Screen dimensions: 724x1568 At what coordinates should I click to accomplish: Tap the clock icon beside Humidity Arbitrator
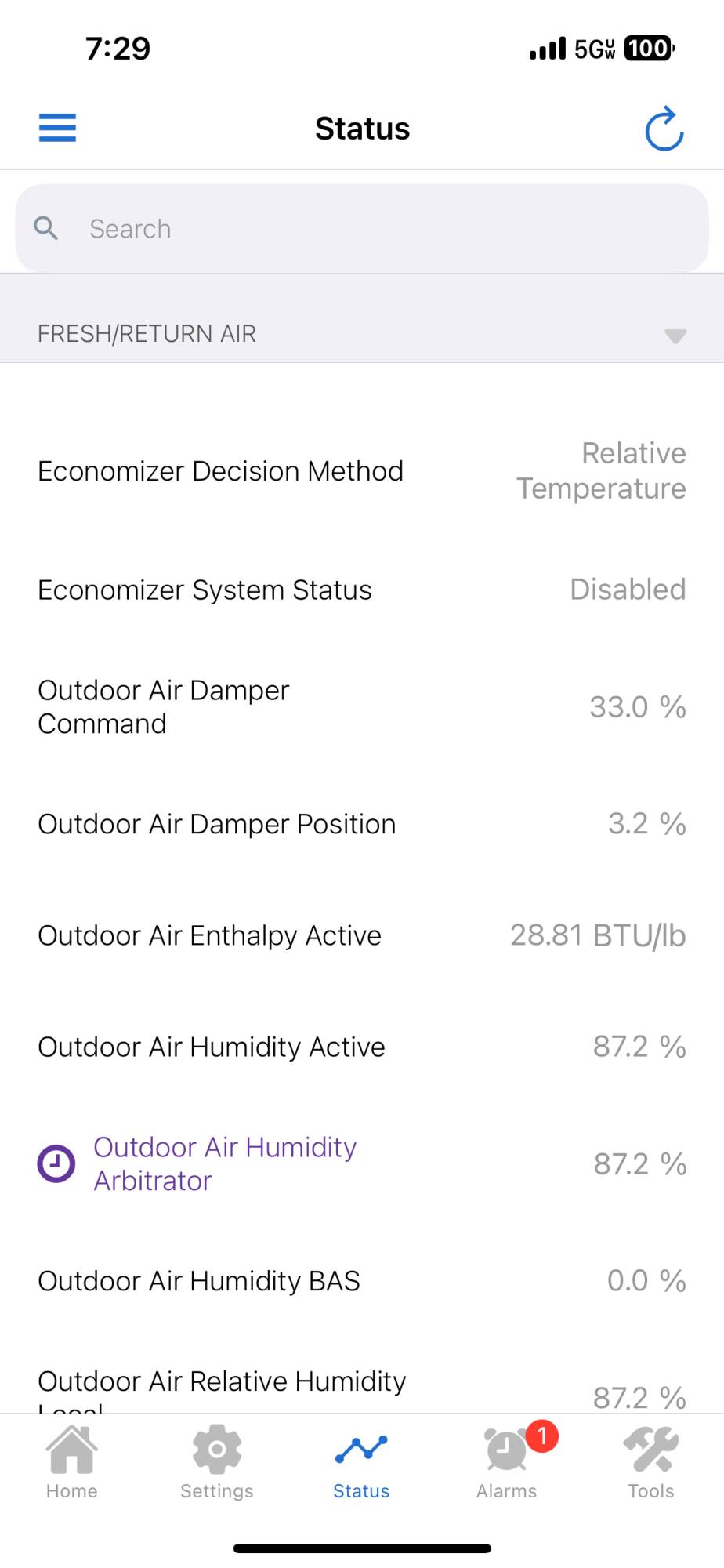(x=56, y=1163)
